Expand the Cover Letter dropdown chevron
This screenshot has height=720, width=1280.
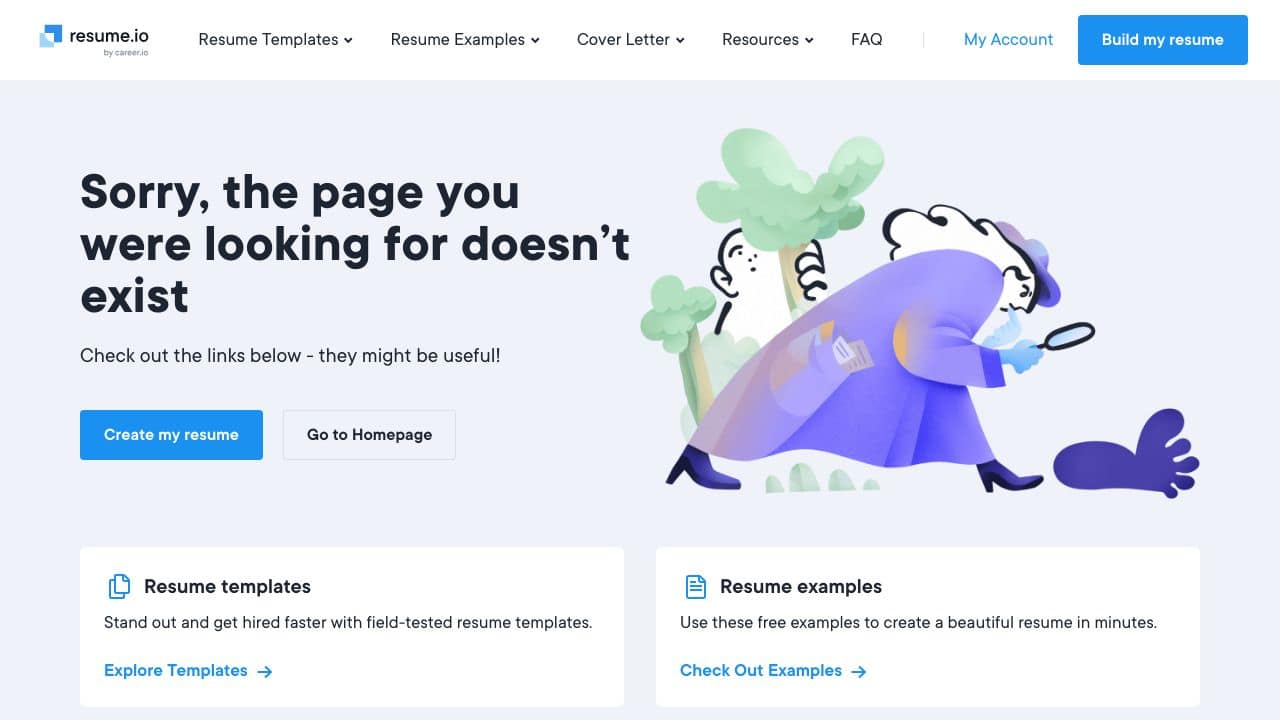coord(680,40)
